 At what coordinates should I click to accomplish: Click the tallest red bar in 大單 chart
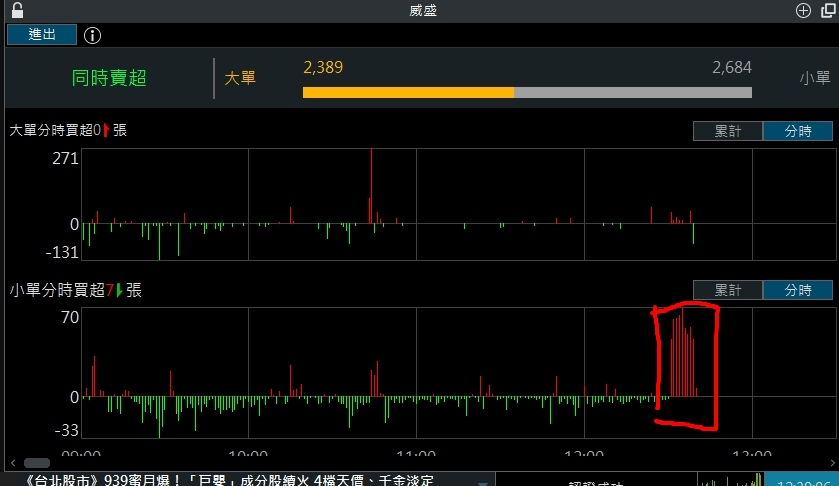[x=371, y=186]
